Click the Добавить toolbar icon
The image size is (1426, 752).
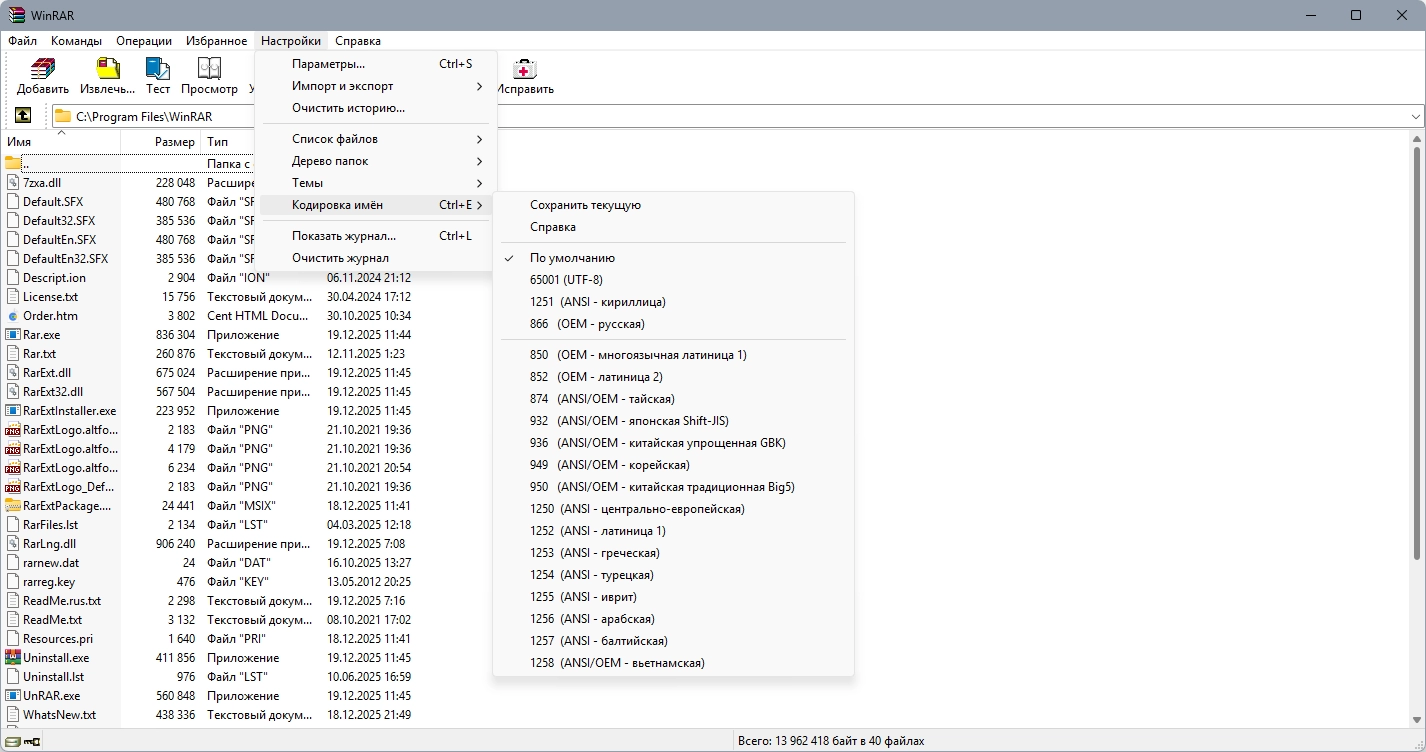[43, 69]
